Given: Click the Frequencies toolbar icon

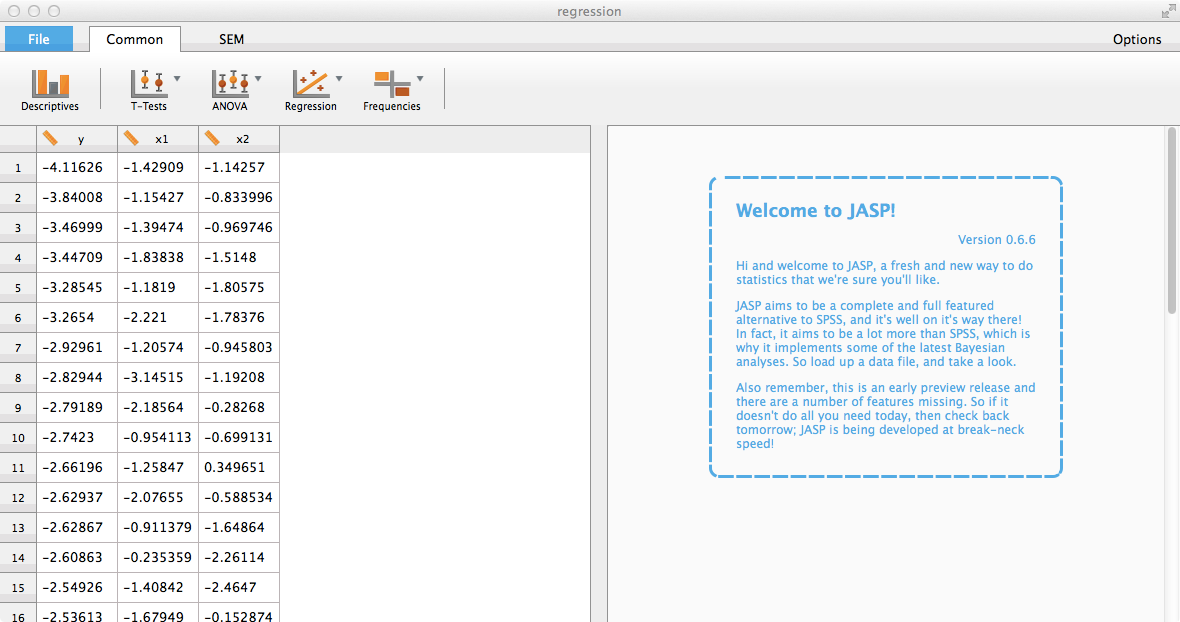Looking at the screenshot, I should (x=392, y=83).
